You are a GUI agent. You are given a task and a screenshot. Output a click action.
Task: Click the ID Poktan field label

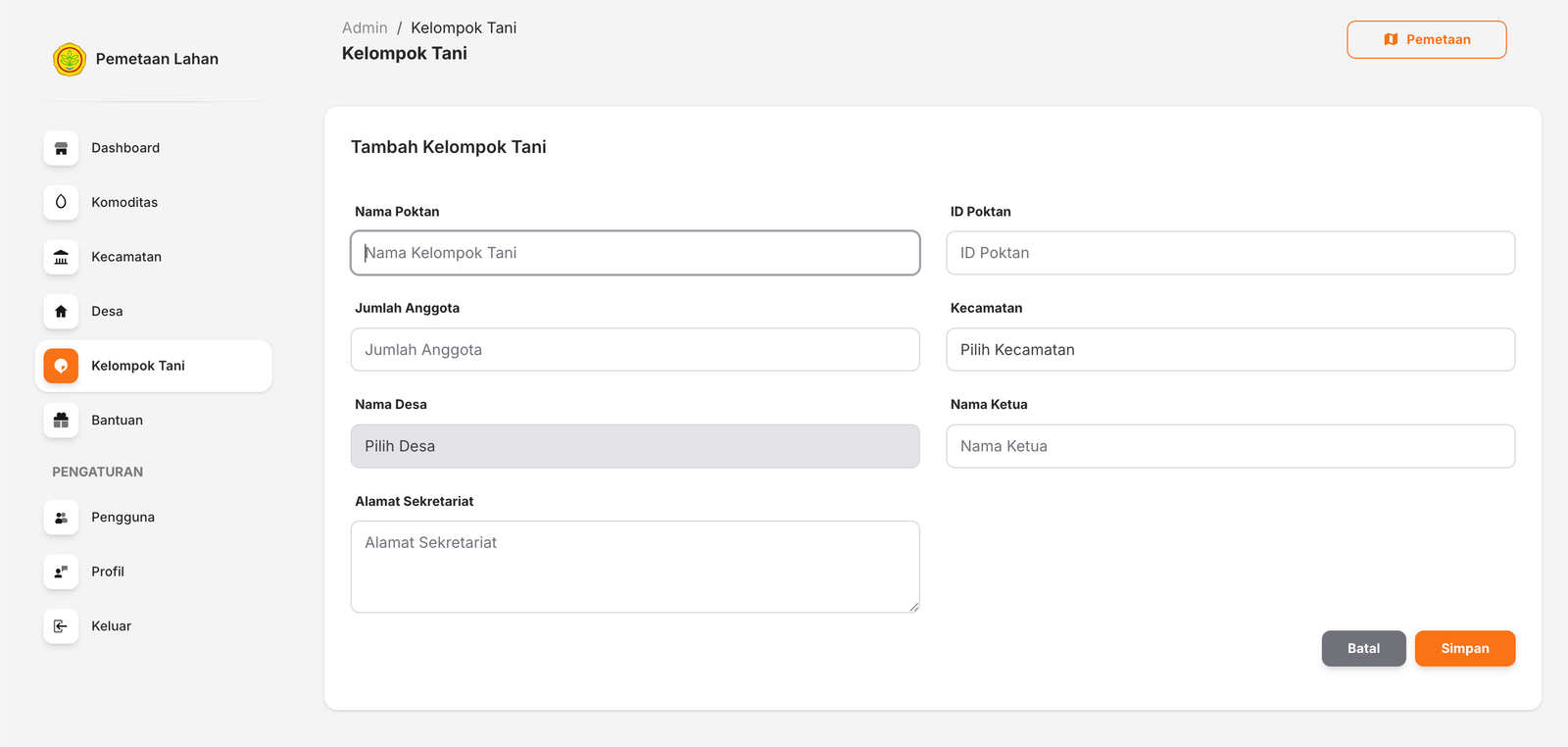980,212
